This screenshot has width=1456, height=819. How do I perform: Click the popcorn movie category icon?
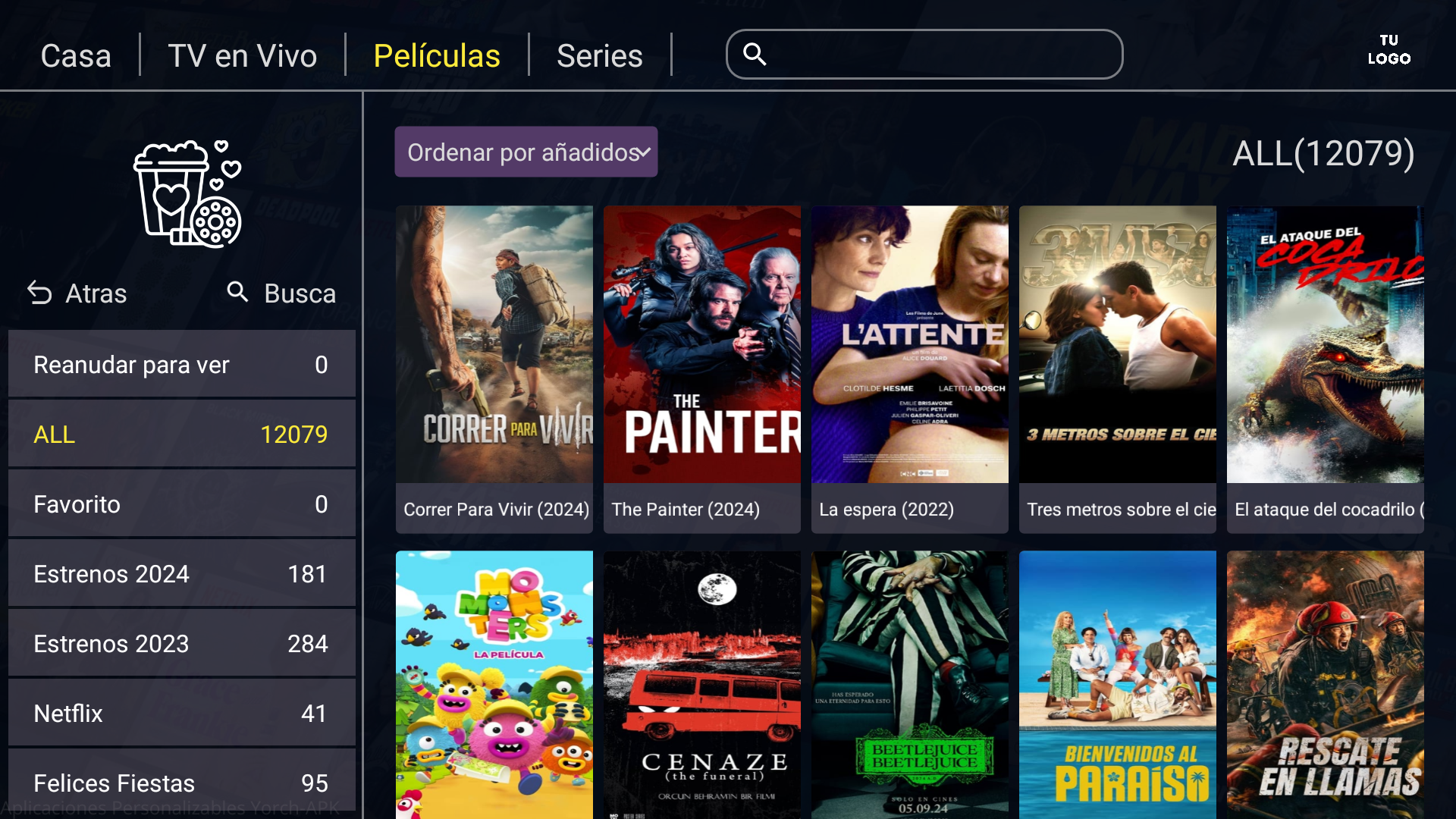point(187,194)
